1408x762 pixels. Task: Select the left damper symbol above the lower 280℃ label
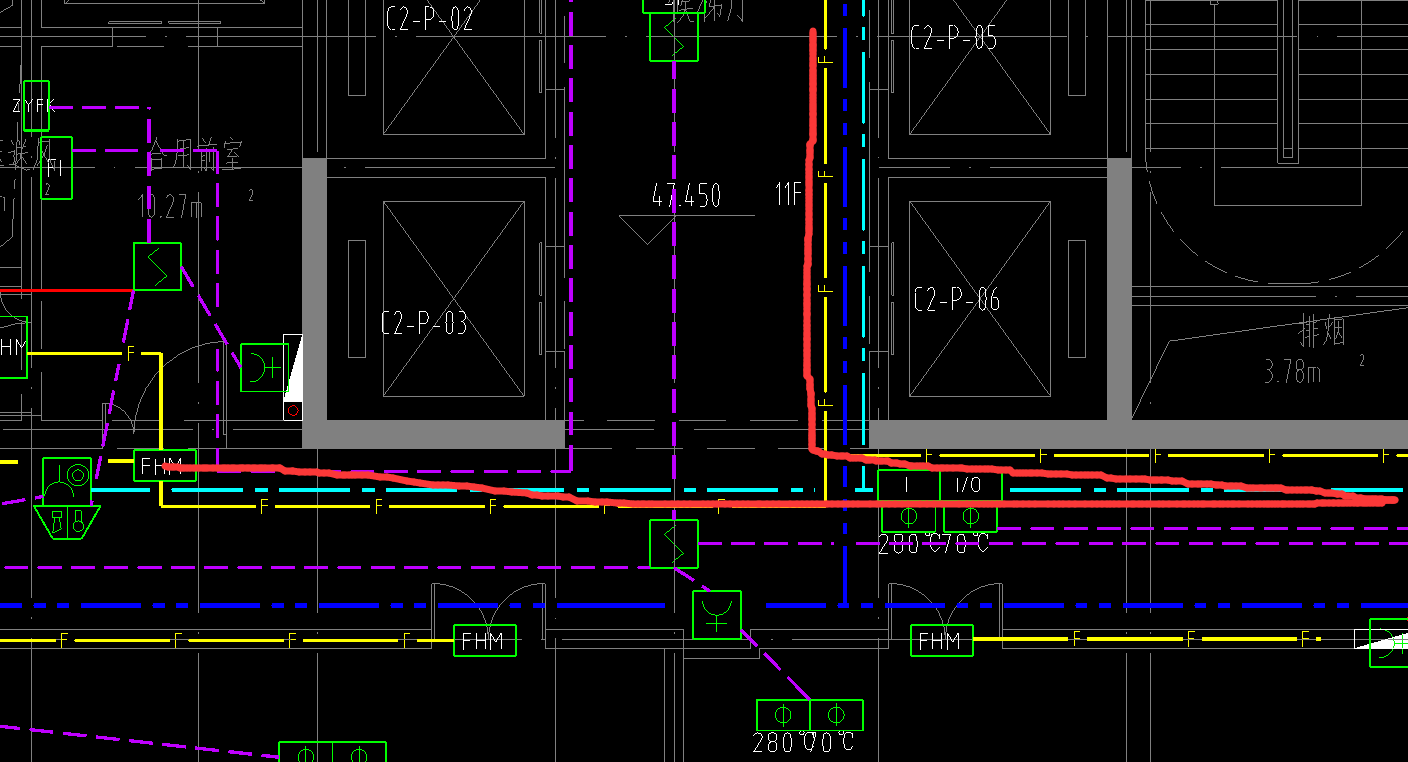783,715
